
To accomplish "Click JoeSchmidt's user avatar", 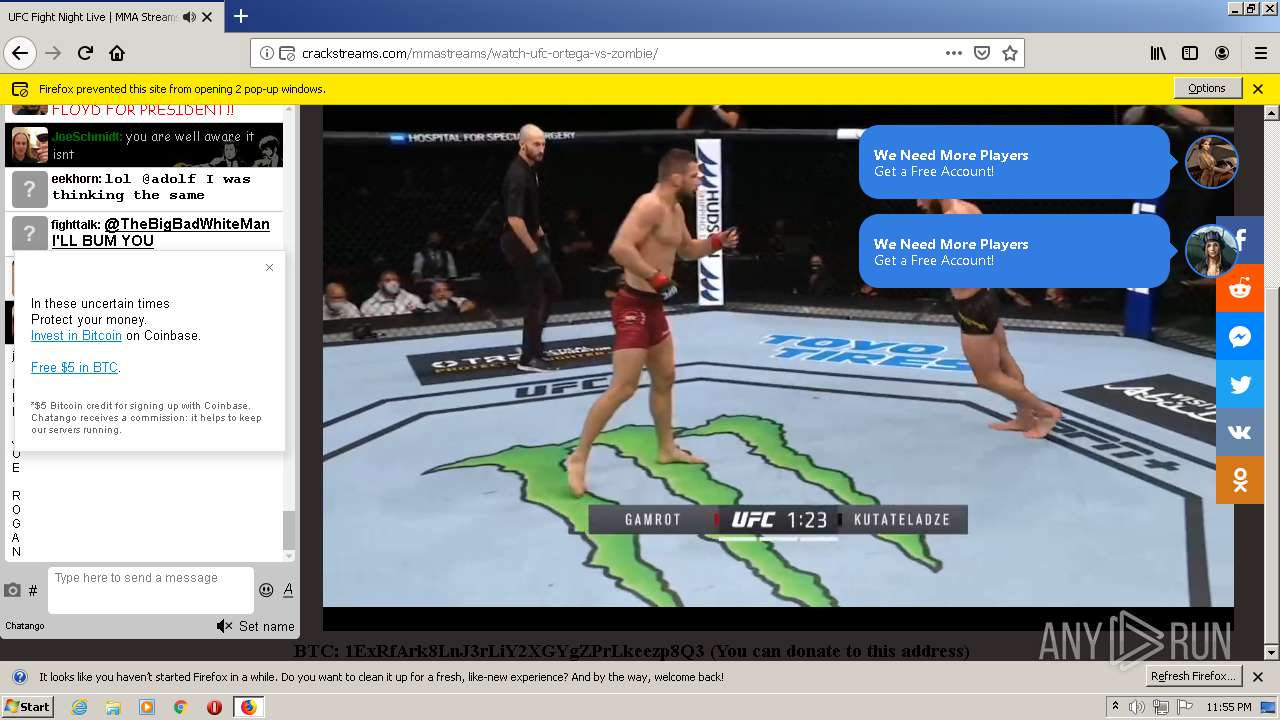I will 30,145.
